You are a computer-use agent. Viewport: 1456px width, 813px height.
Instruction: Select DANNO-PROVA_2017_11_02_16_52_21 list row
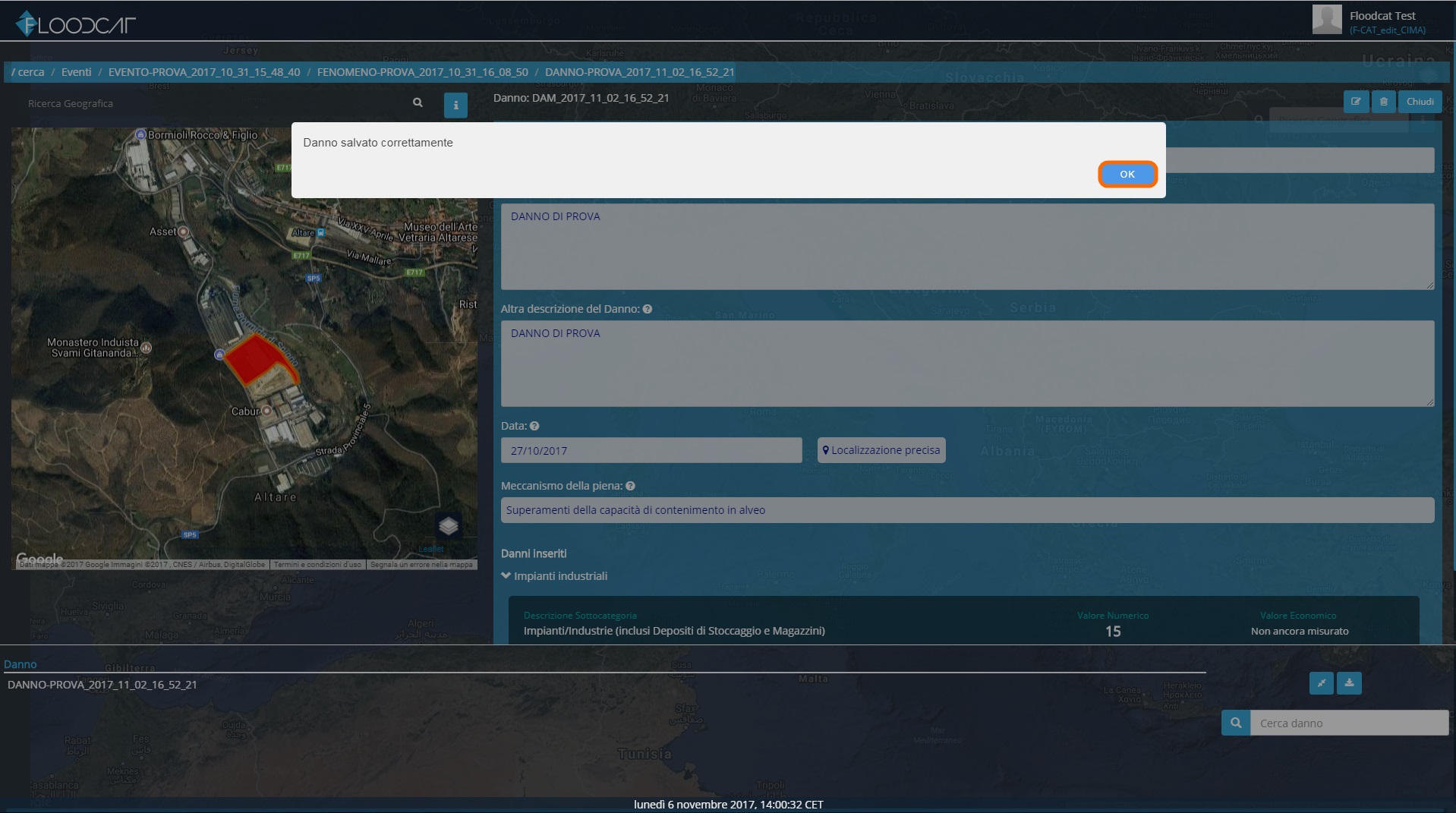[x=102, y=685]
